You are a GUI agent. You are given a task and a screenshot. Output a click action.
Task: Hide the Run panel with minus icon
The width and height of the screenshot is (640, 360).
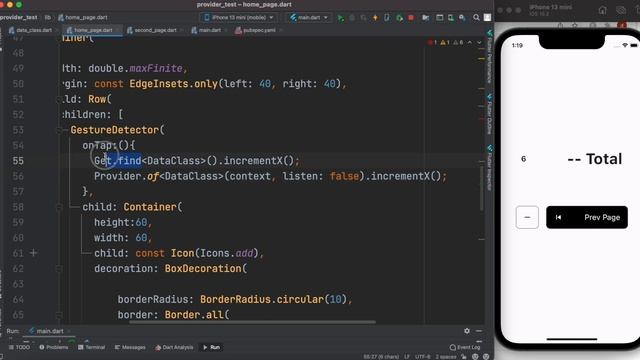(x=479, y=331)
